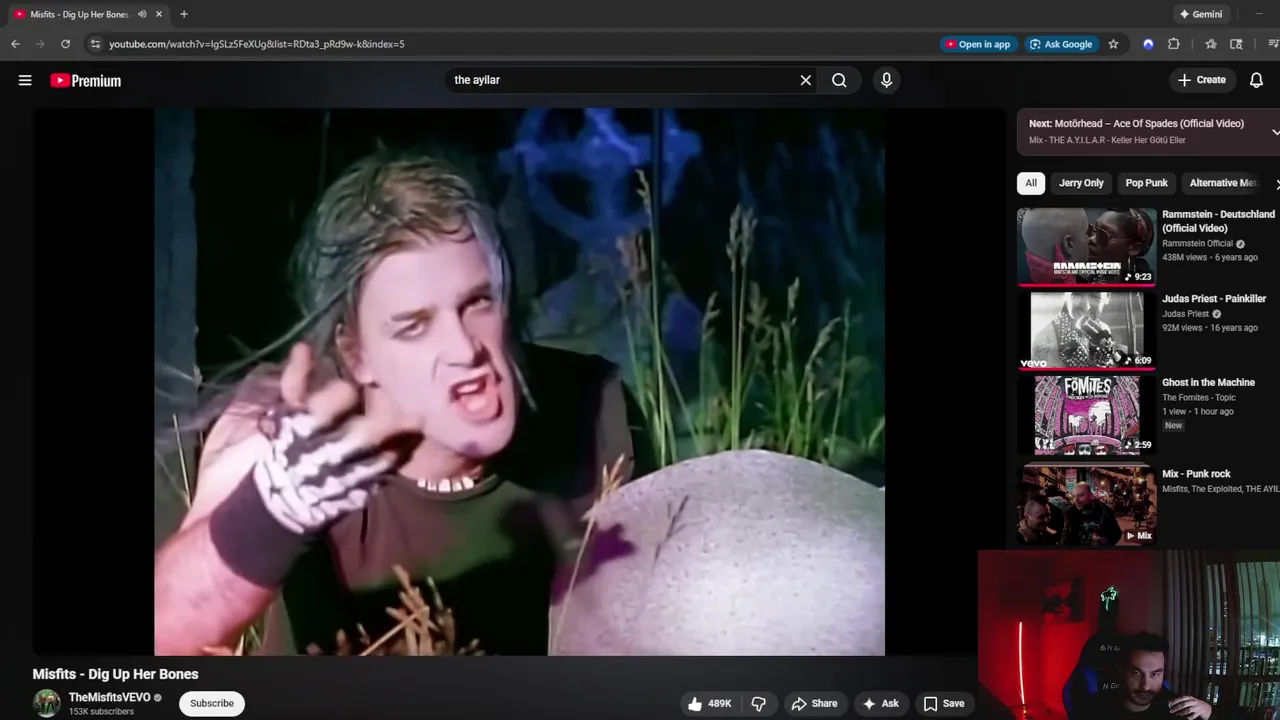
Task: Clear the search box with the X
Action: click(x=805, y=80)
